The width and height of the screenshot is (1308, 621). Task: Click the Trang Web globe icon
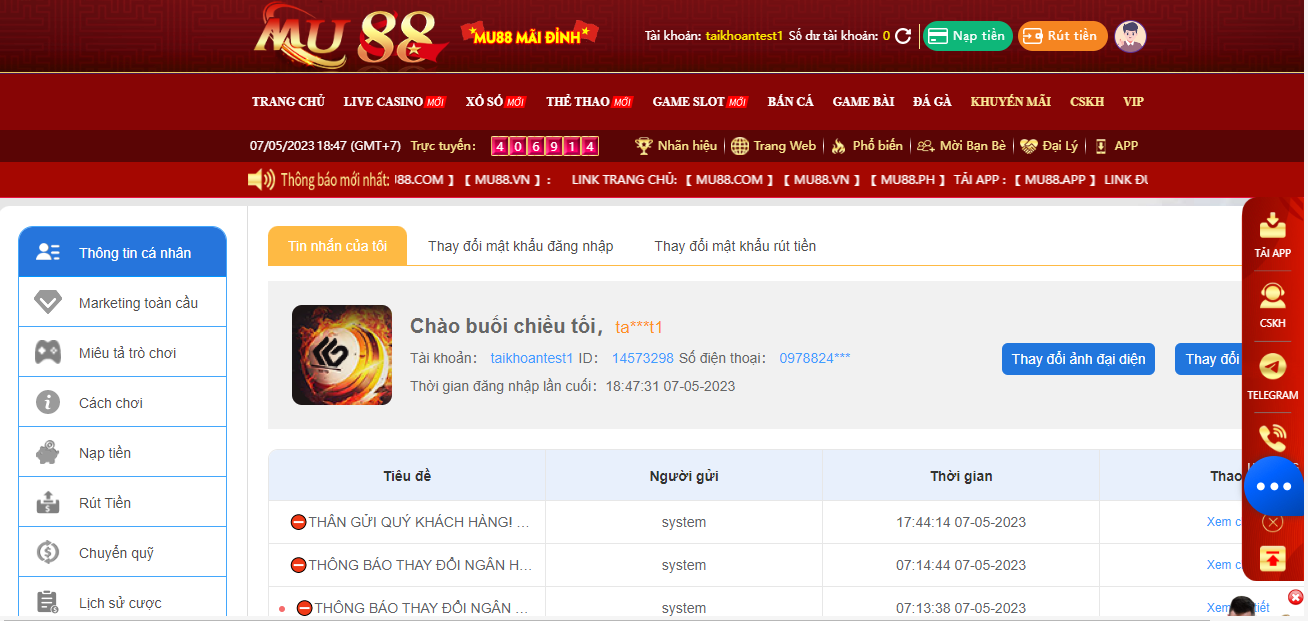click(740, 145)
